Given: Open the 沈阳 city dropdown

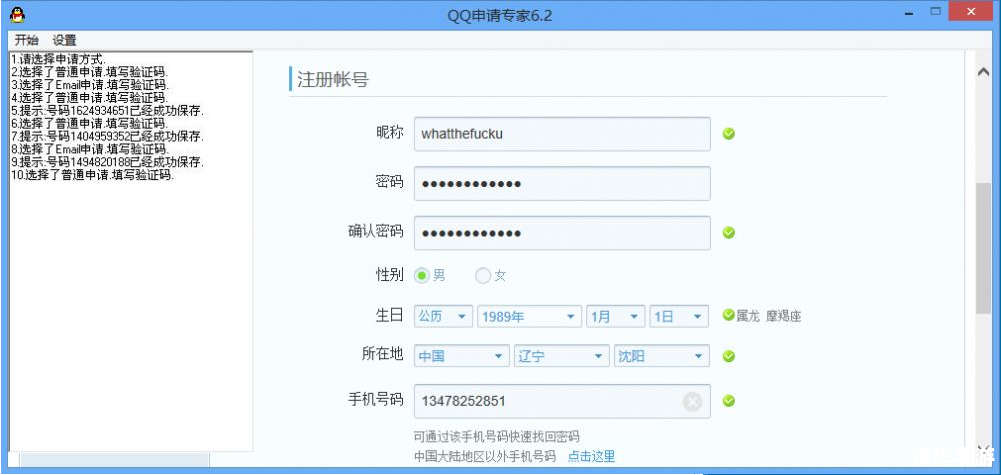Looking at the screenshot, I should (x=661, y=356).
